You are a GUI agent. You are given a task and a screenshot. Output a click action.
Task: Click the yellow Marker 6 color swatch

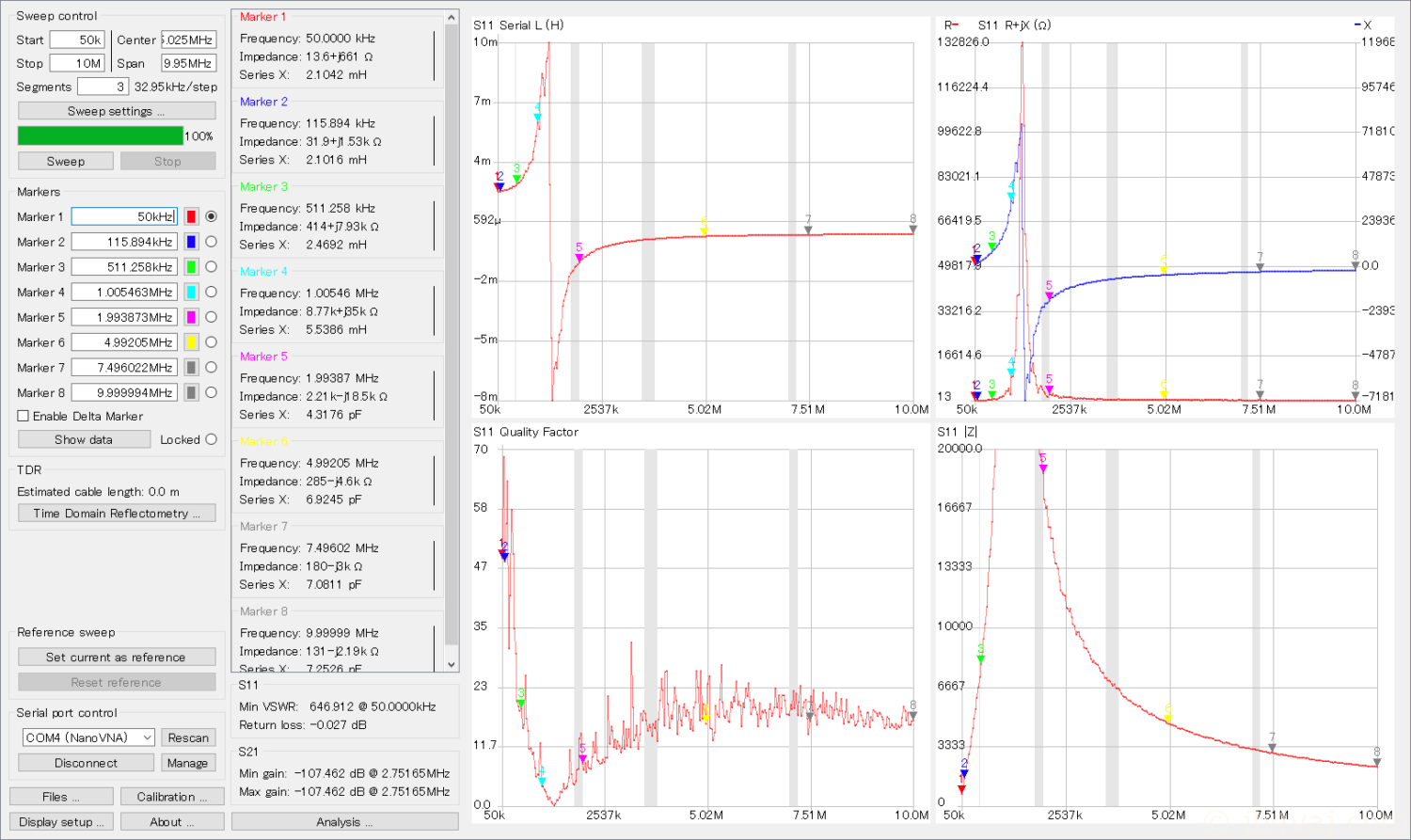[191, 342]
